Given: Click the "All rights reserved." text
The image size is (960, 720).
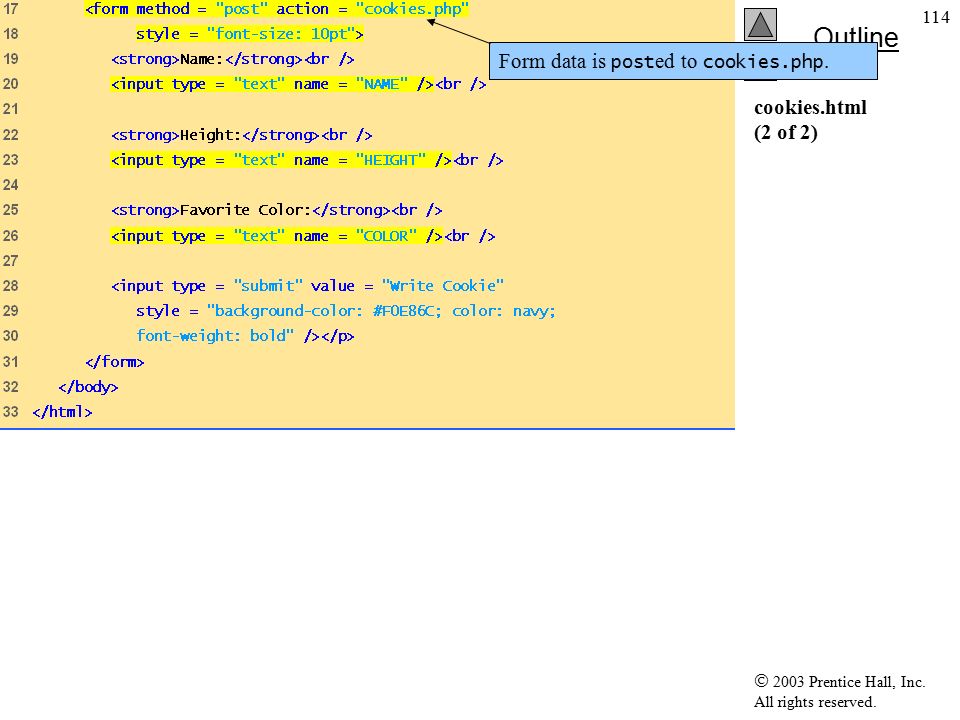Looking at the screenshot, I should [814, 702].
